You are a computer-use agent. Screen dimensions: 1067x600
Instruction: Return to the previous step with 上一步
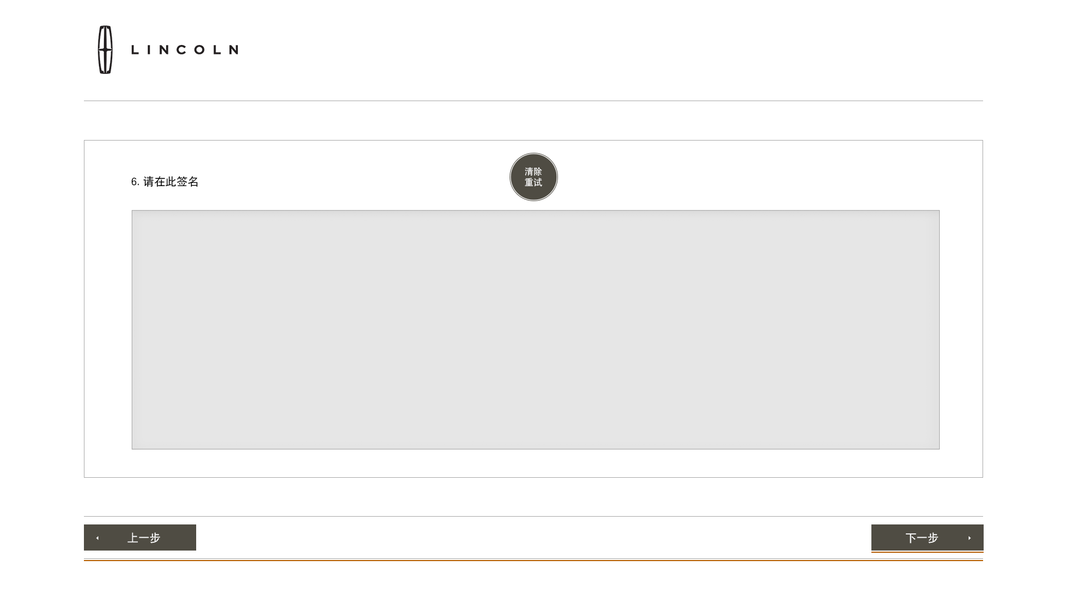pyautogui.click(x=140, y=538)
